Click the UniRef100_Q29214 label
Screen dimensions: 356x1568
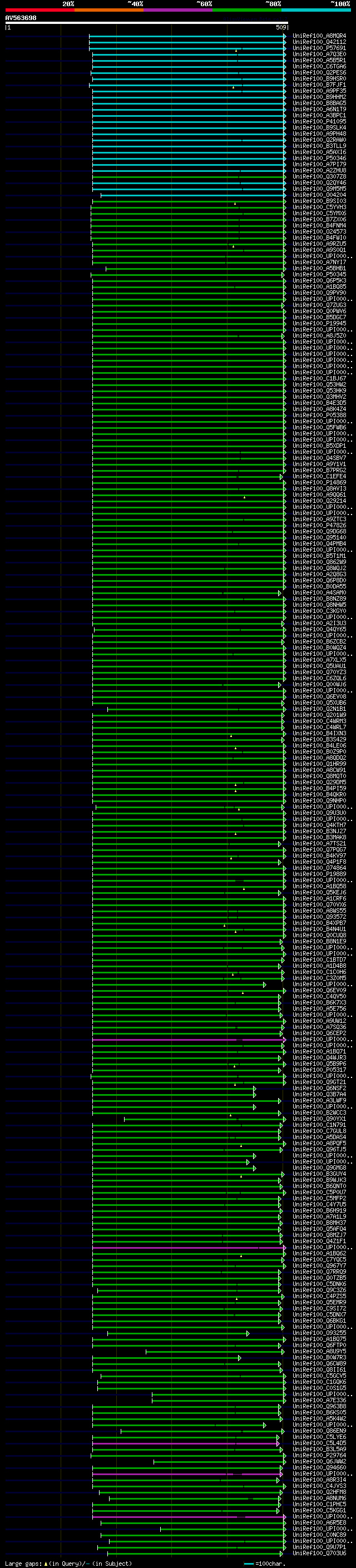tap(319, 501)
